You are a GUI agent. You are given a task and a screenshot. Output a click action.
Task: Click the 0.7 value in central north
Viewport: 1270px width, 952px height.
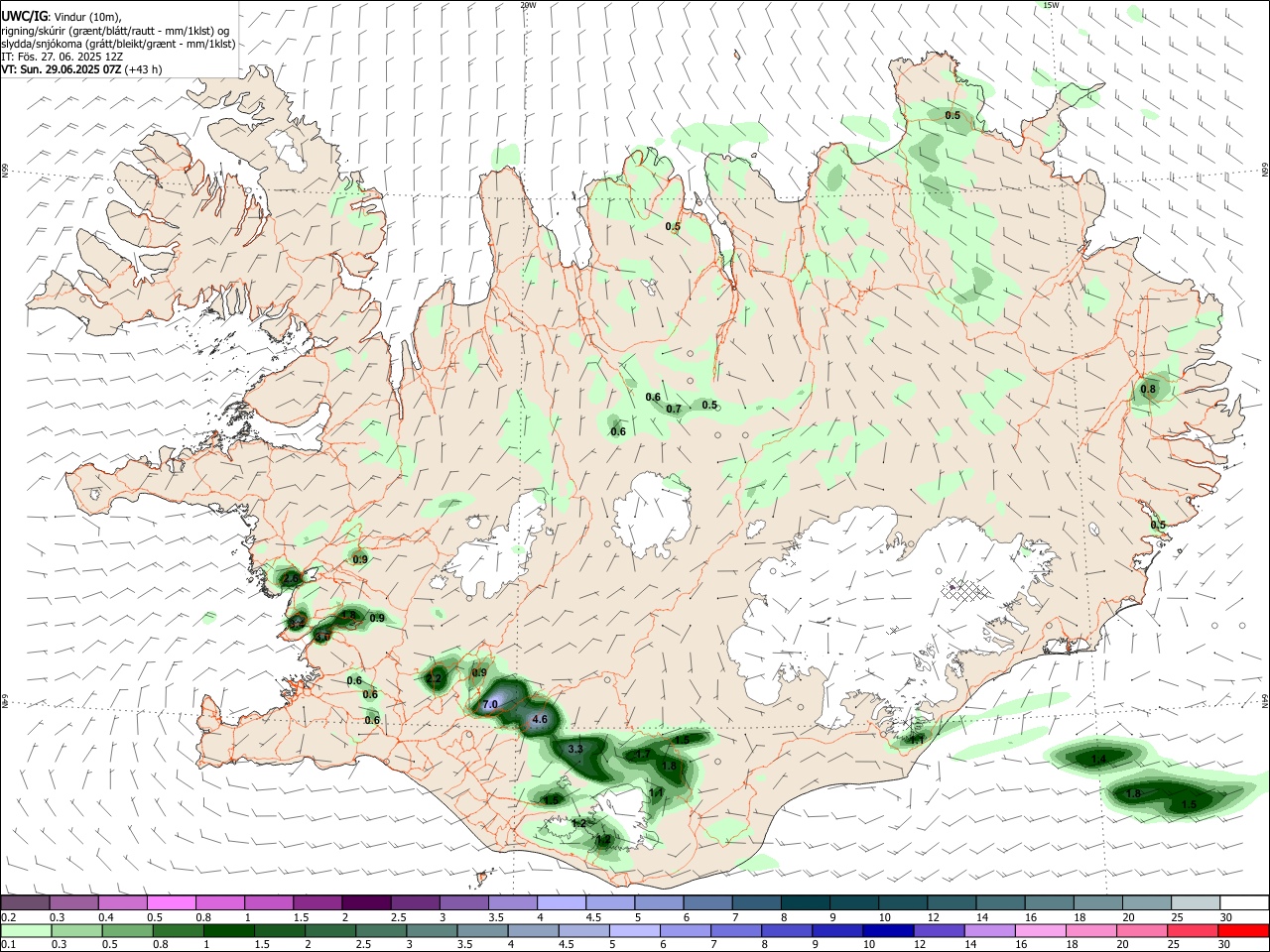click(x=674, y=409)
